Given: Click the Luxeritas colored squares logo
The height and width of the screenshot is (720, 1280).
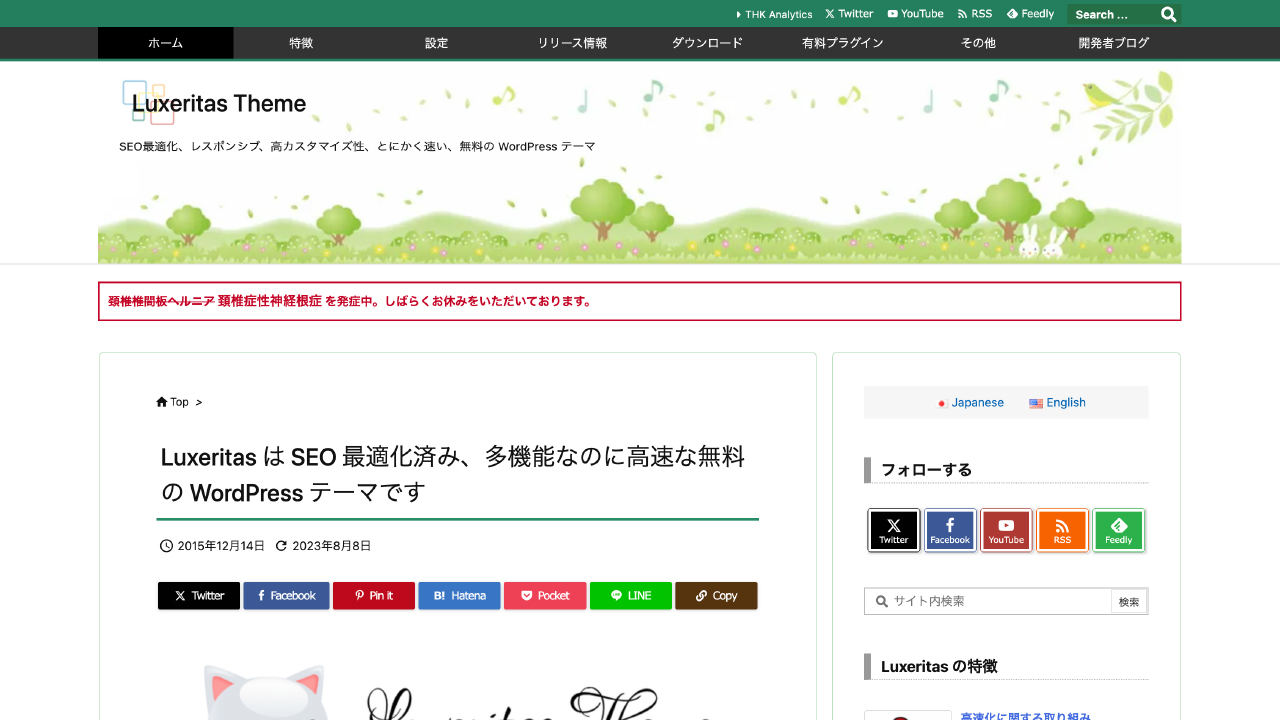Looking at the screenshot, I should click(148, 102).
